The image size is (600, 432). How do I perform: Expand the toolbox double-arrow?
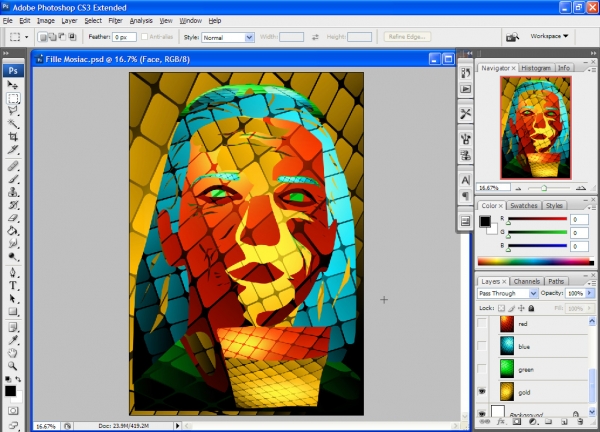click(x=6, y=53)
